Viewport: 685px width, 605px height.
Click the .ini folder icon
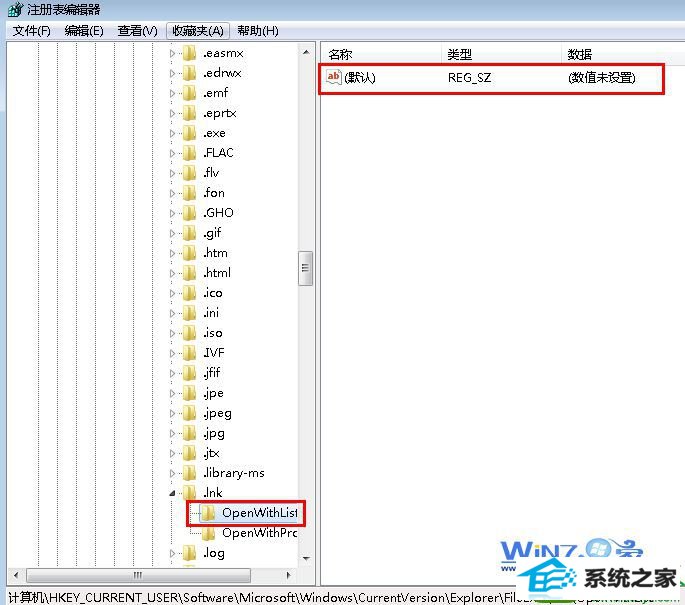click(190, 313)
